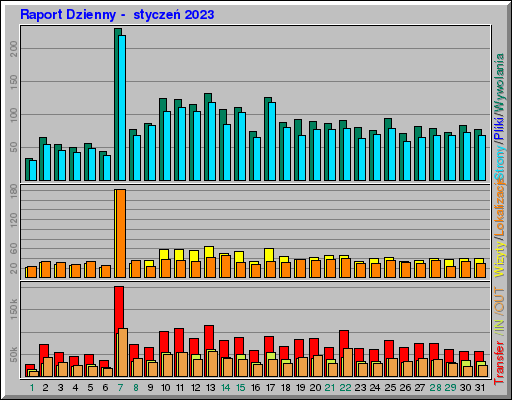
Task: Click the 'Lokalizacje' legend label
Action: click(x=499, y=208)
